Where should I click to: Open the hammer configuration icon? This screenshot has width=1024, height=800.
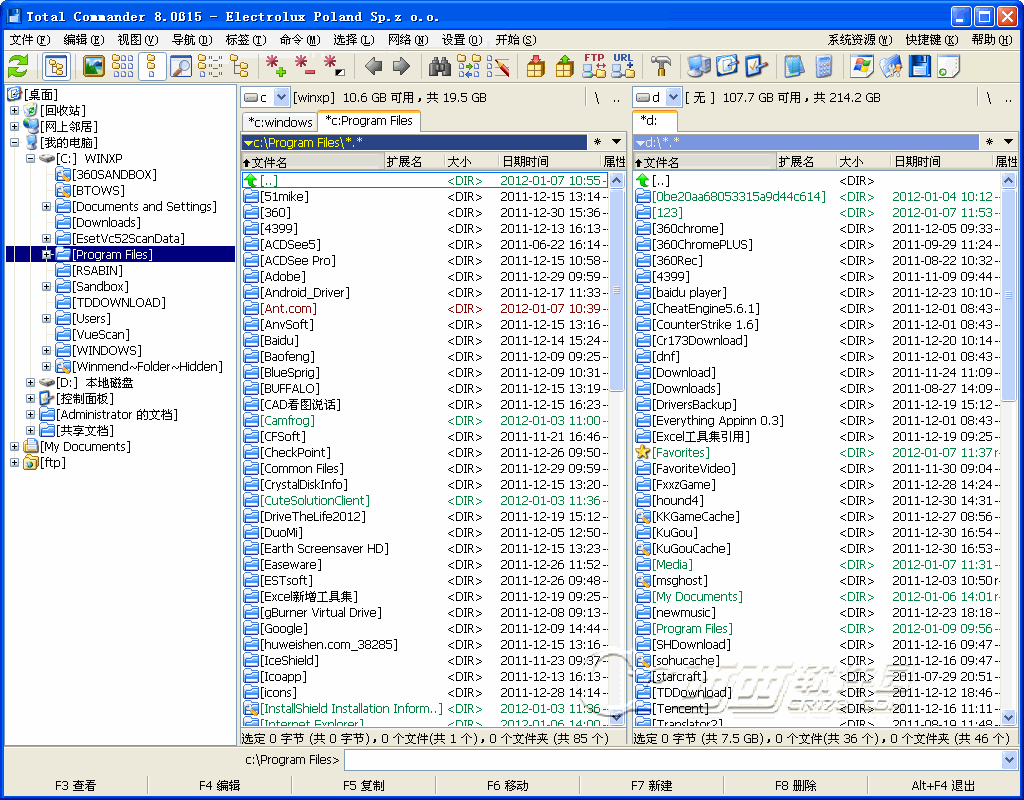click(661, 66)
